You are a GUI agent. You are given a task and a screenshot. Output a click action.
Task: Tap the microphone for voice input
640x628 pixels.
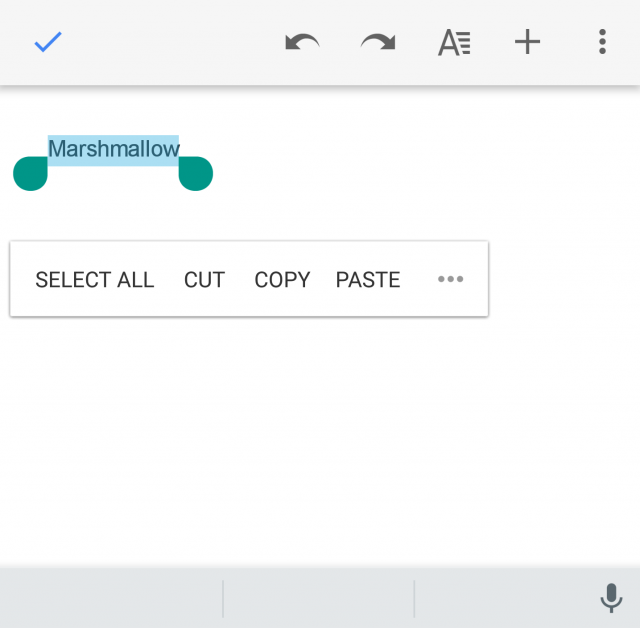click(x=611, y=598)
